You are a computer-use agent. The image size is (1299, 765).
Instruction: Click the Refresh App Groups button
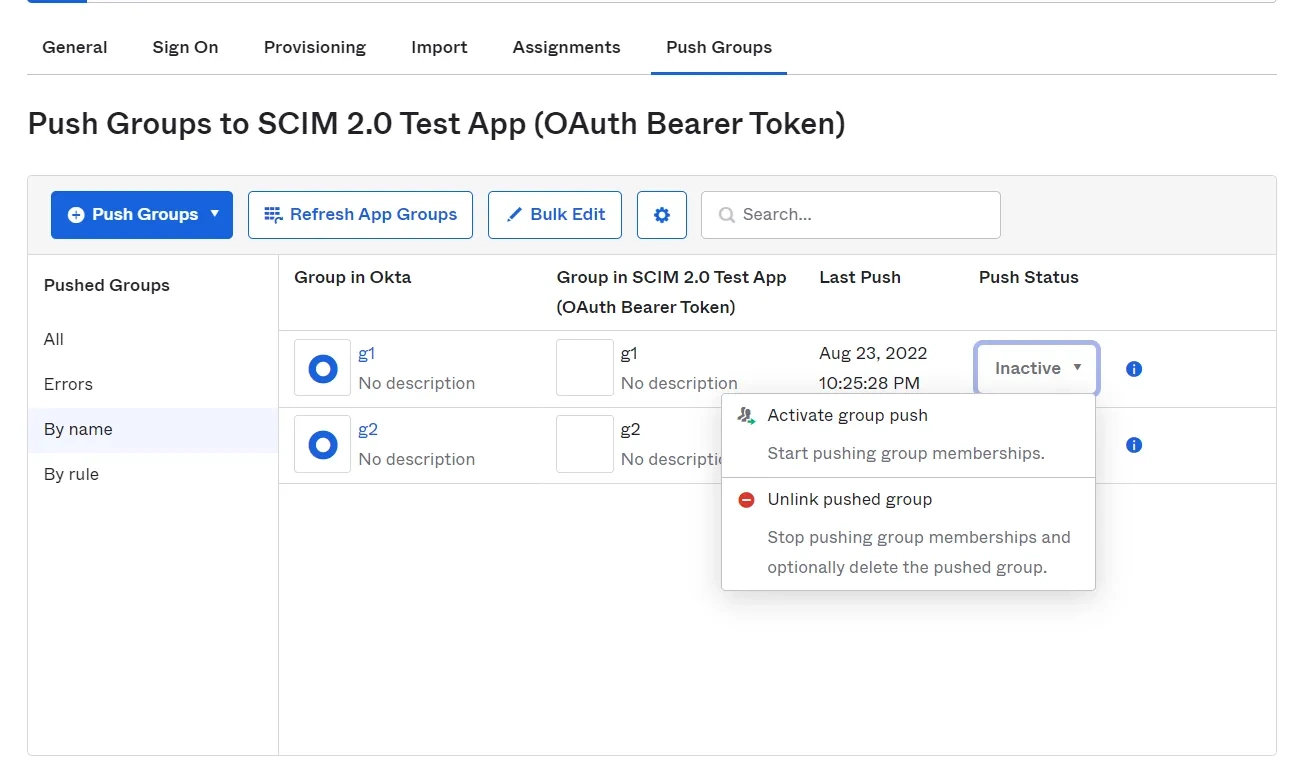click(360, 215)
